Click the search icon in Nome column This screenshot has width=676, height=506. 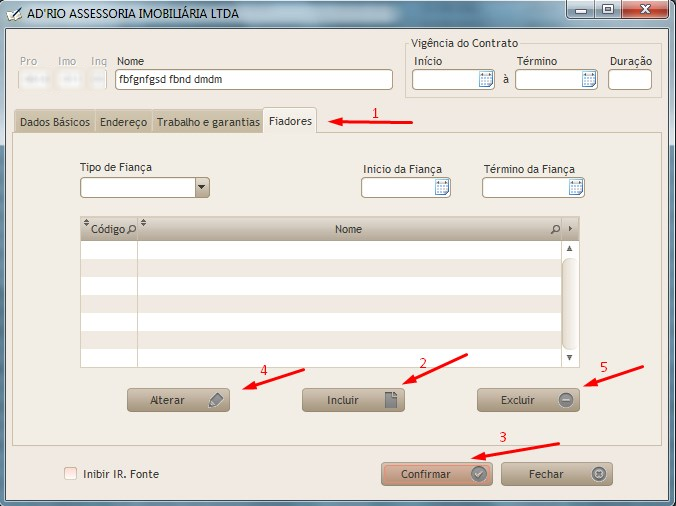tap(555, 229)
